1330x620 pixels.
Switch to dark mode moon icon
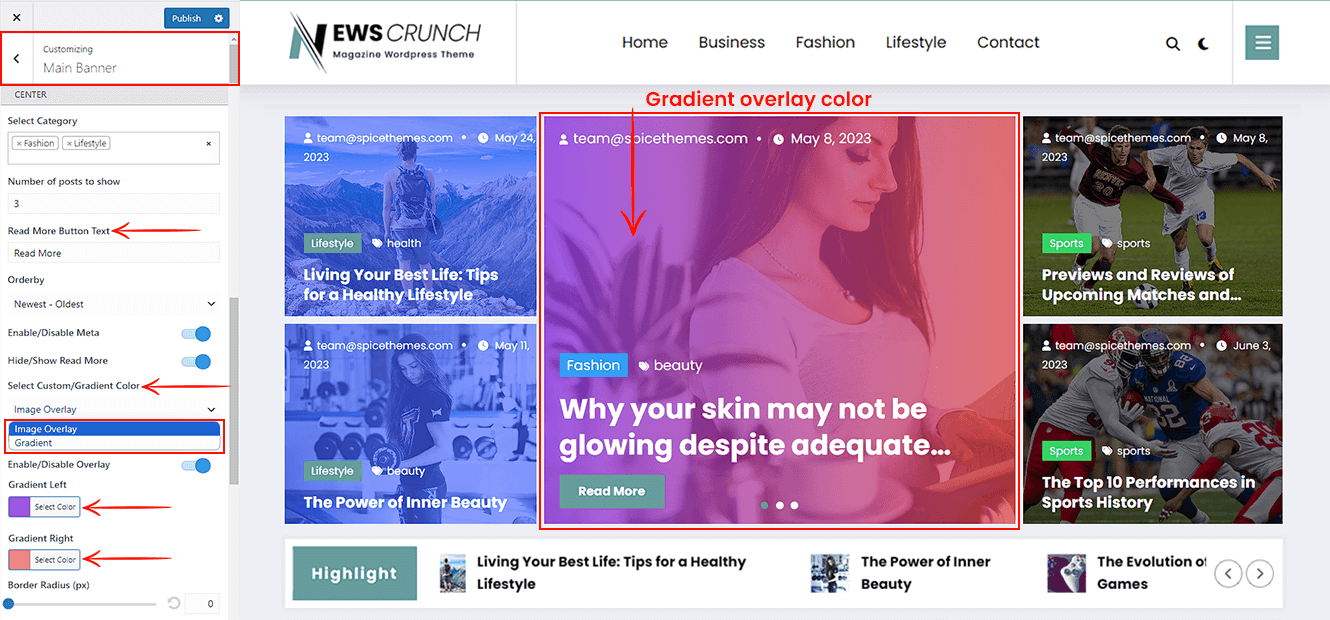pyautogui.click(x=1203, y=43)
